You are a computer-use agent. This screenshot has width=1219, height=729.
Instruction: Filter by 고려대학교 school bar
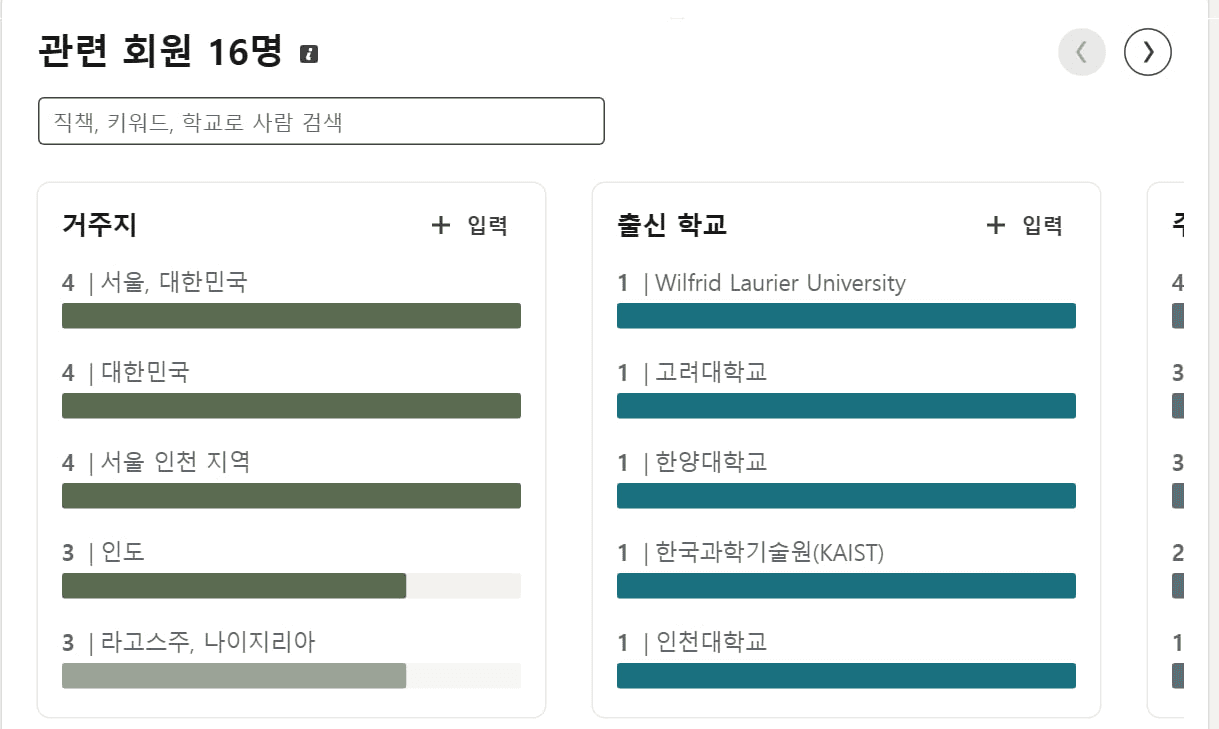[846, 406]
